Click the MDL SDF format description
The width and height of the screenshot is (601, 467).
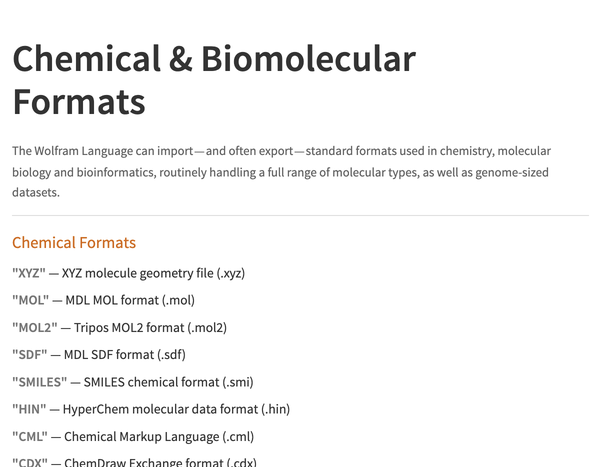point(125,354)
